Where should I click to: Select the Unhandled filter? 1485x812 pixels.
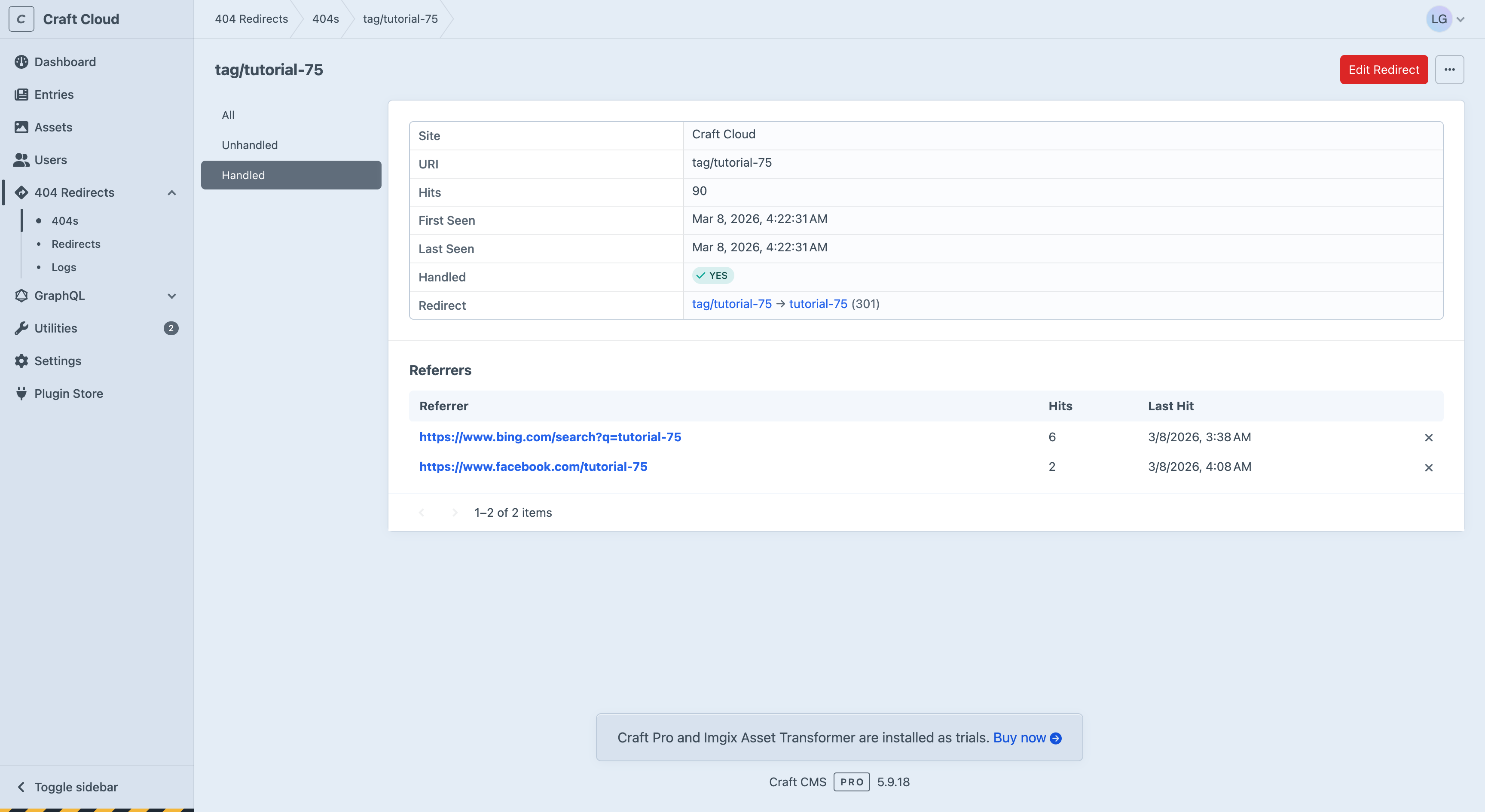click(291, 145)
